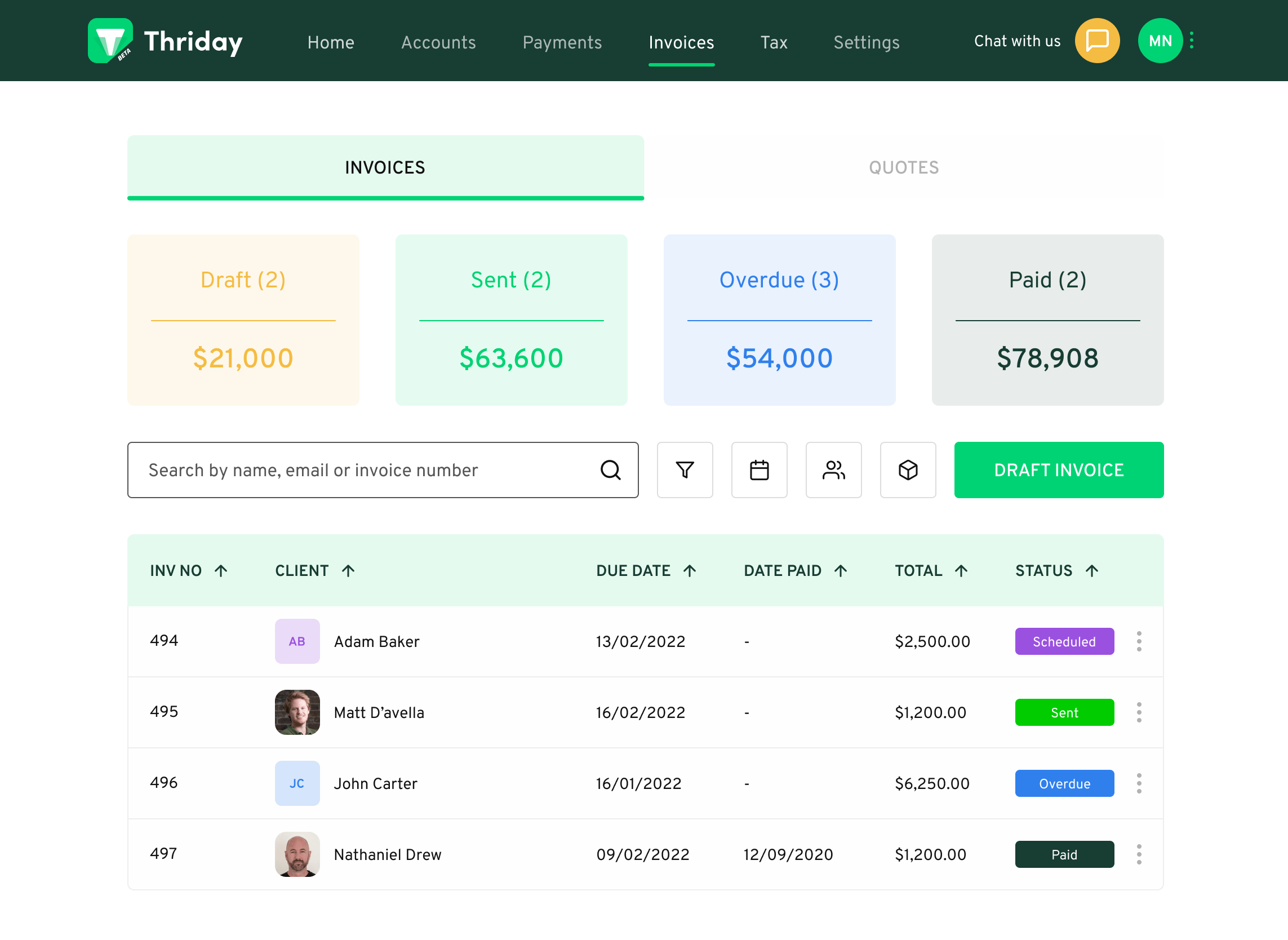Click the DRAFT INVOICE button
Image resolution: width=1288 pixels, height=940 pixels.
(1059, 470)
